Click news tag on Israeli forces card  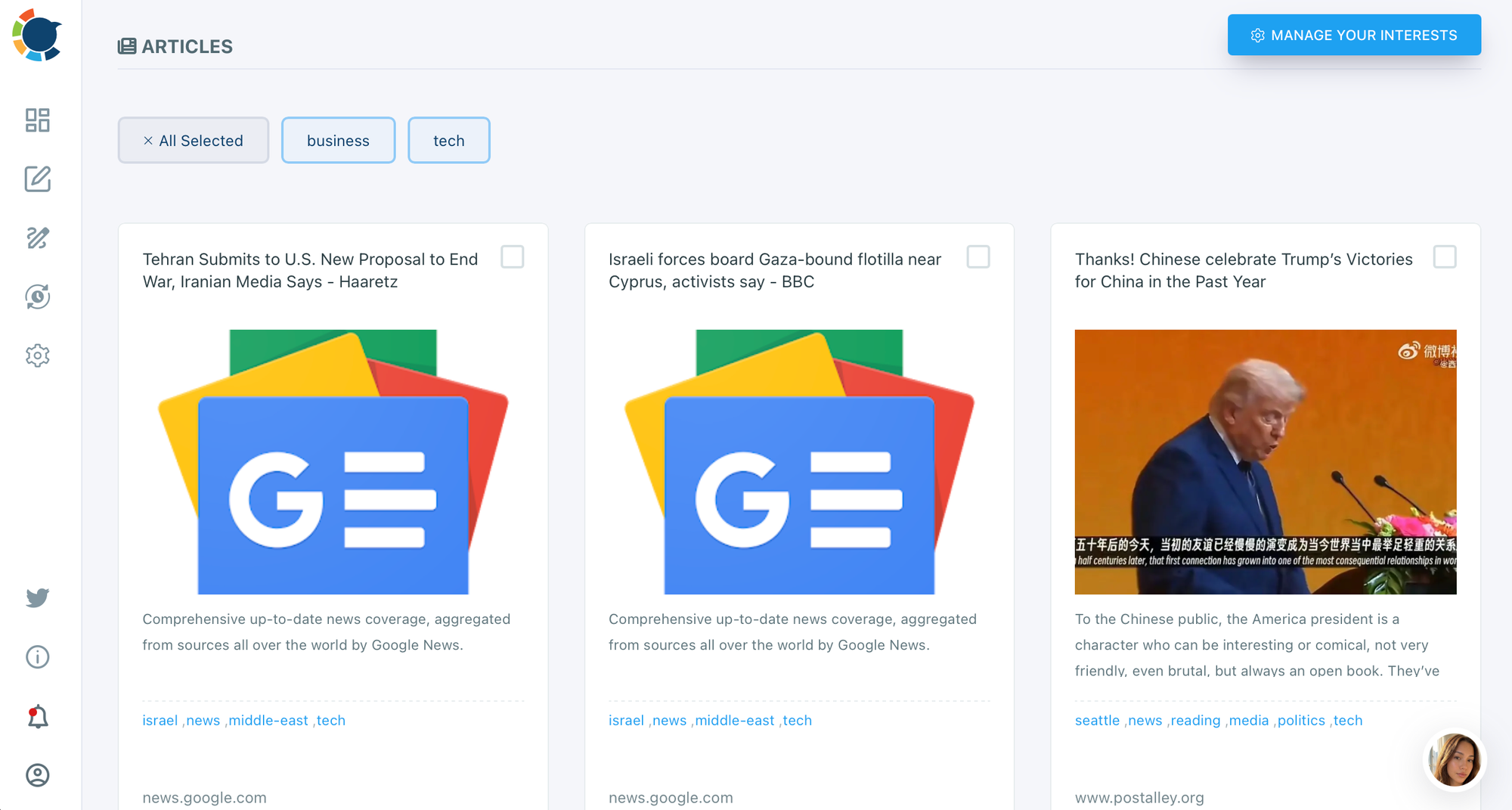[670, 720]
